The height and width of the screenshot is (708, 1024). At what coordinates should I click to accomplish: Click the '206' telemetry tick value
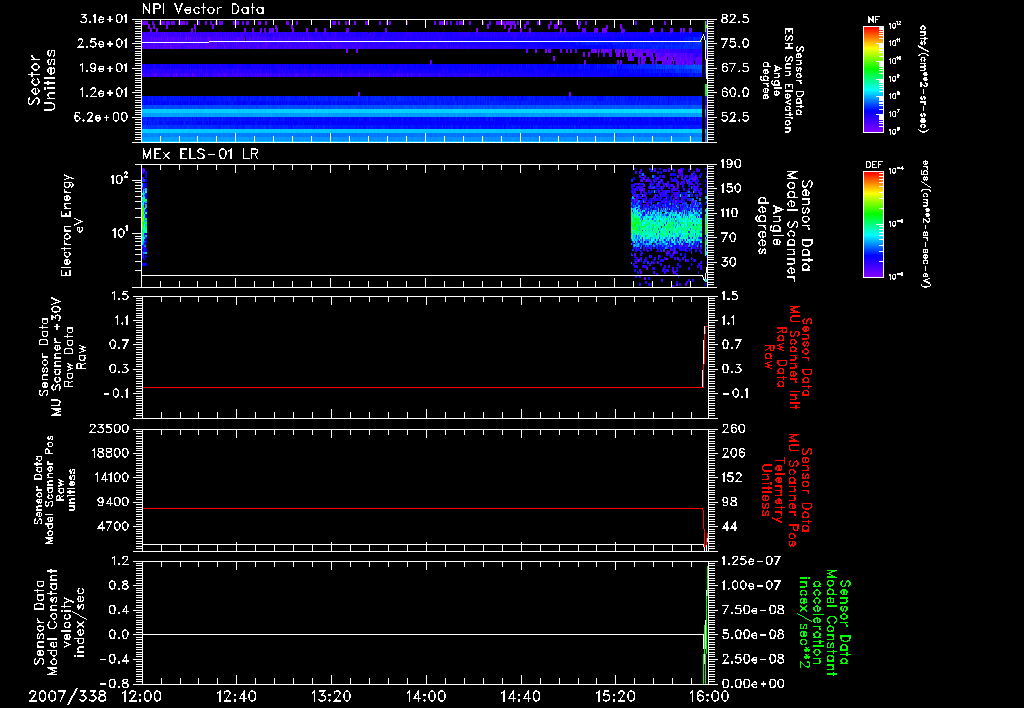731,453
